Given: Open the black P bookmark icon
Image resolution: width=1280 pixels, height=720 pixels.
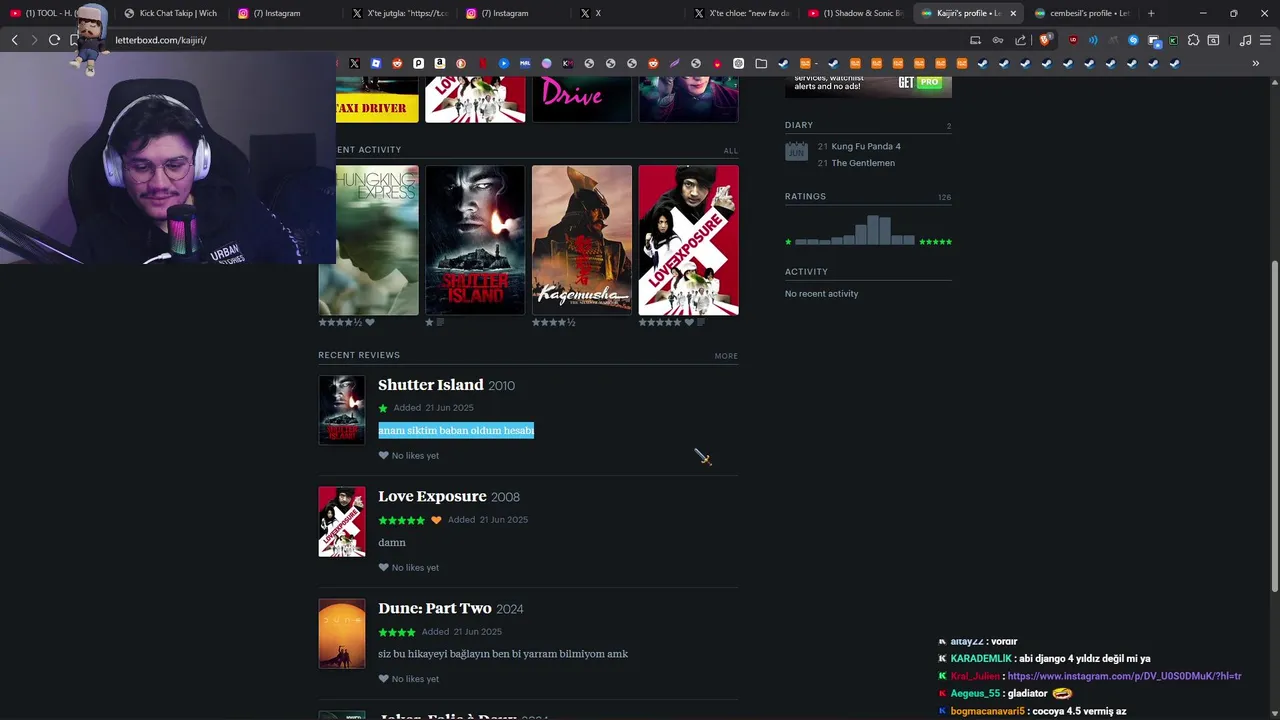Looking at the screenshot, I should pos(418,63).
